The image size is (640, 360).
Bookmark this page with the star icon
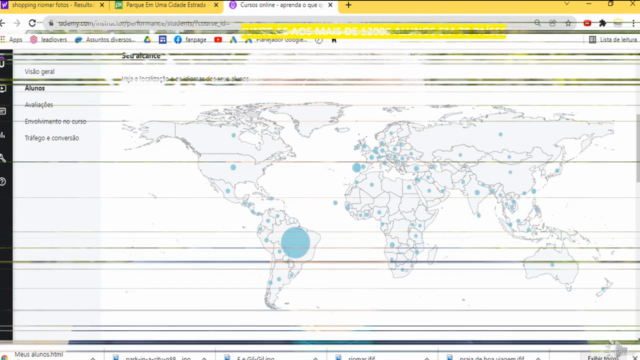click(x=568, y=23)
